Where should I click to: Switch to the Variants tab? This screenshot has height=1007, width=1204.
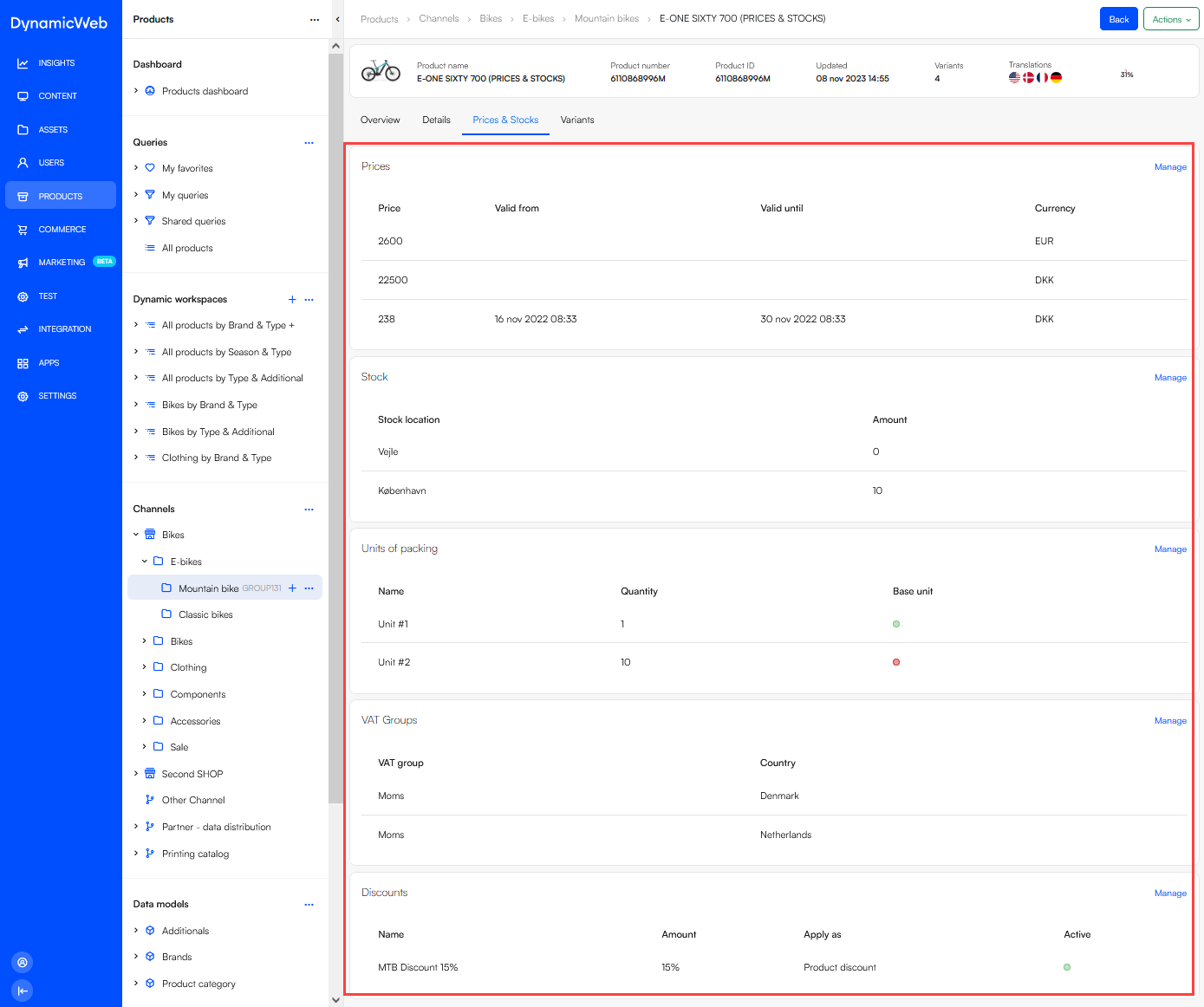577,120
